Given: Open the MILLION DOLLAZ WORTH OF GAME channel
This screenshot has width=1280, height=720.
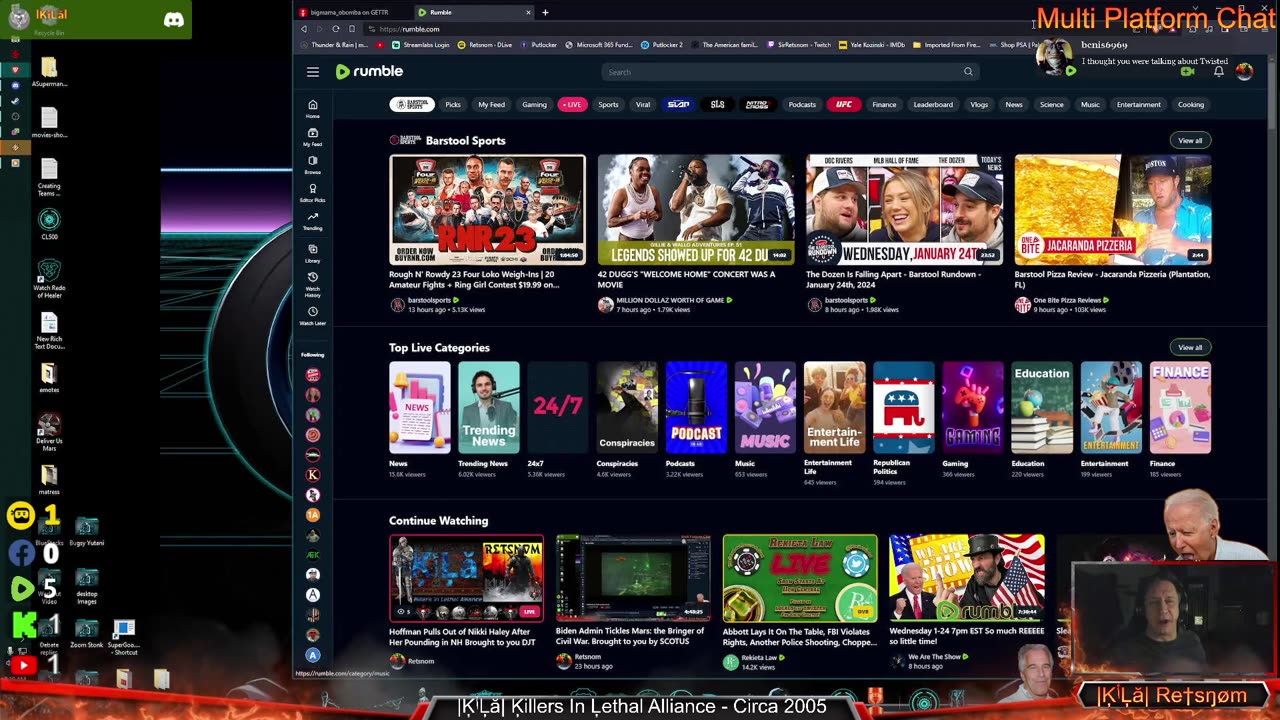Looking at the screenshot, I should [x=671, y=300].
